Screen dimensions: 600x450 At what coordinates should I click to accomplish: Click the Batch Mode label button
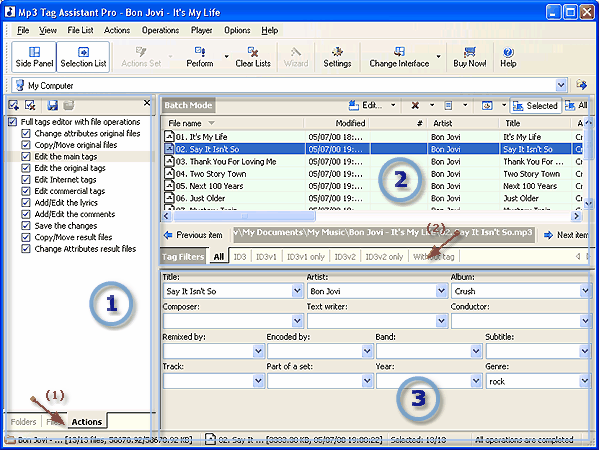pyautogui.click(x=188, y=105)
